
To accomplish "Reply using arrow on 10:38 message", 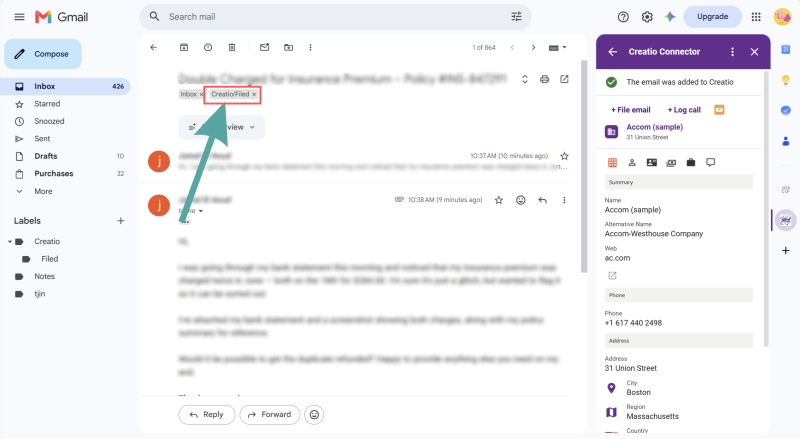I will pos(542,200).
